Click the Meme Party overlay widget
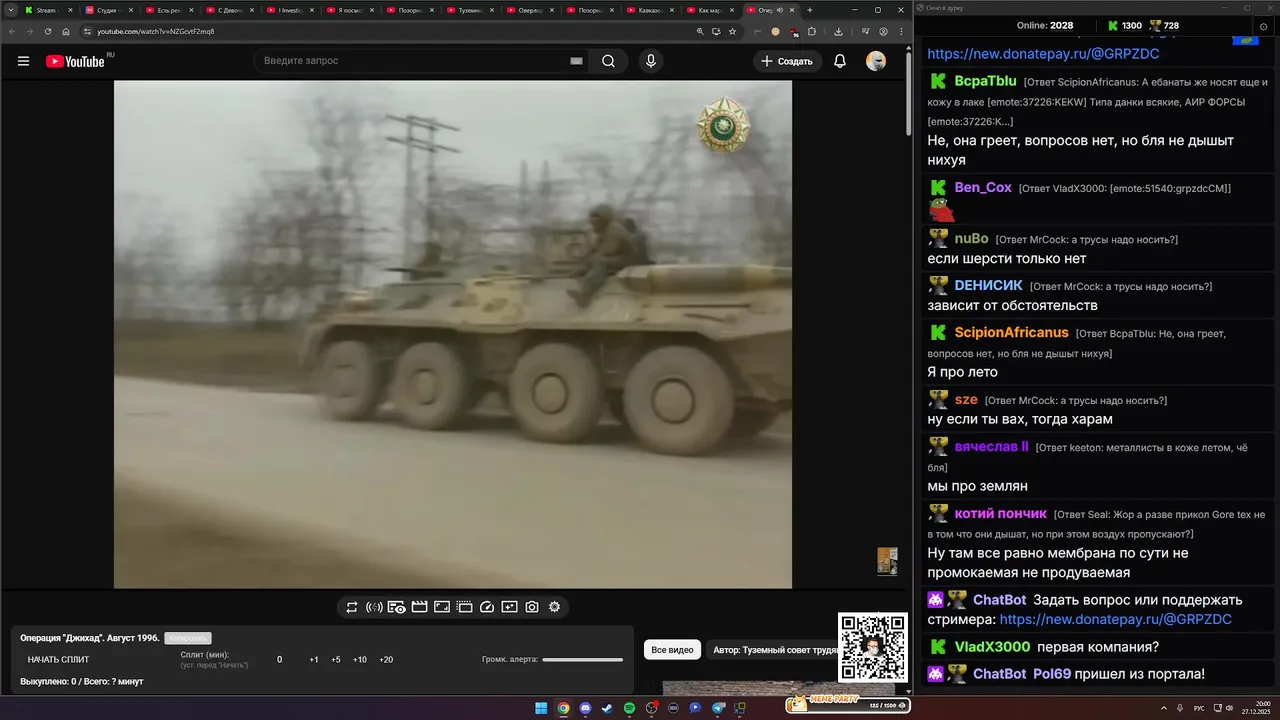This screenshot has height=720, width=1280. click(847, 703)
